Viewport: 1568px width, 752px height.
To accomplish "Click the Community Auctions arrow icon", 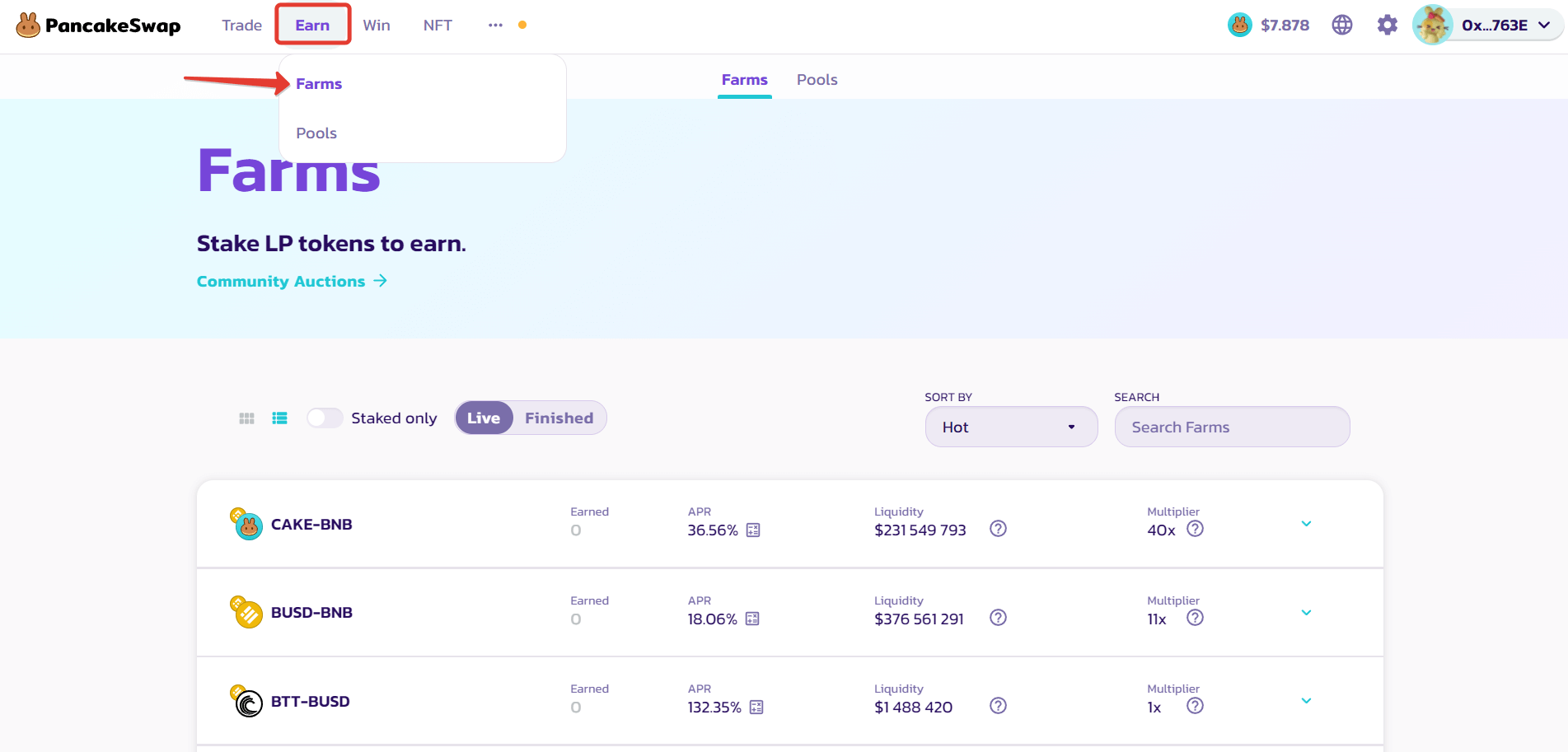I will tap(380, 281).
